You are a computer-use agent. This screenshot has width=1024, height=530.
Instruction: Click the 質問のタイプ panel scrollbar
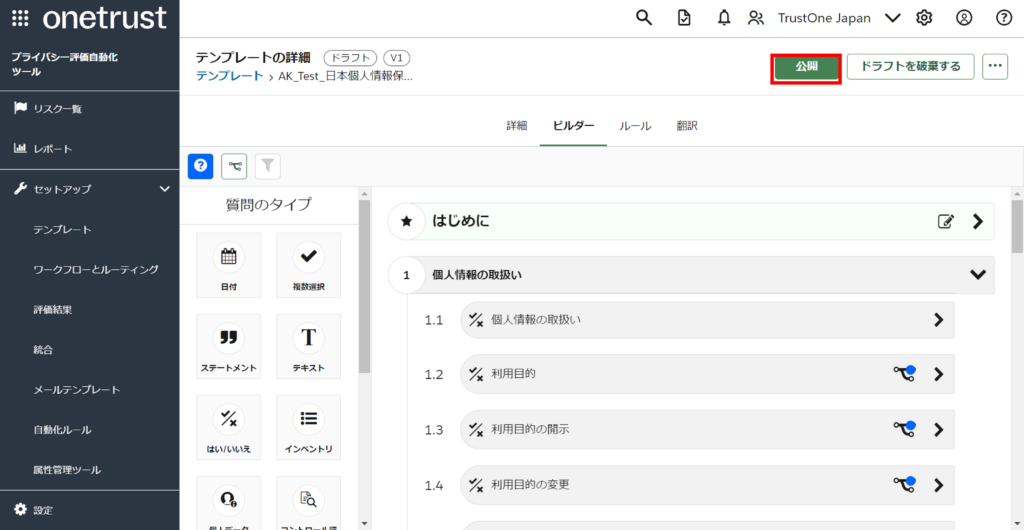point(364,287)
